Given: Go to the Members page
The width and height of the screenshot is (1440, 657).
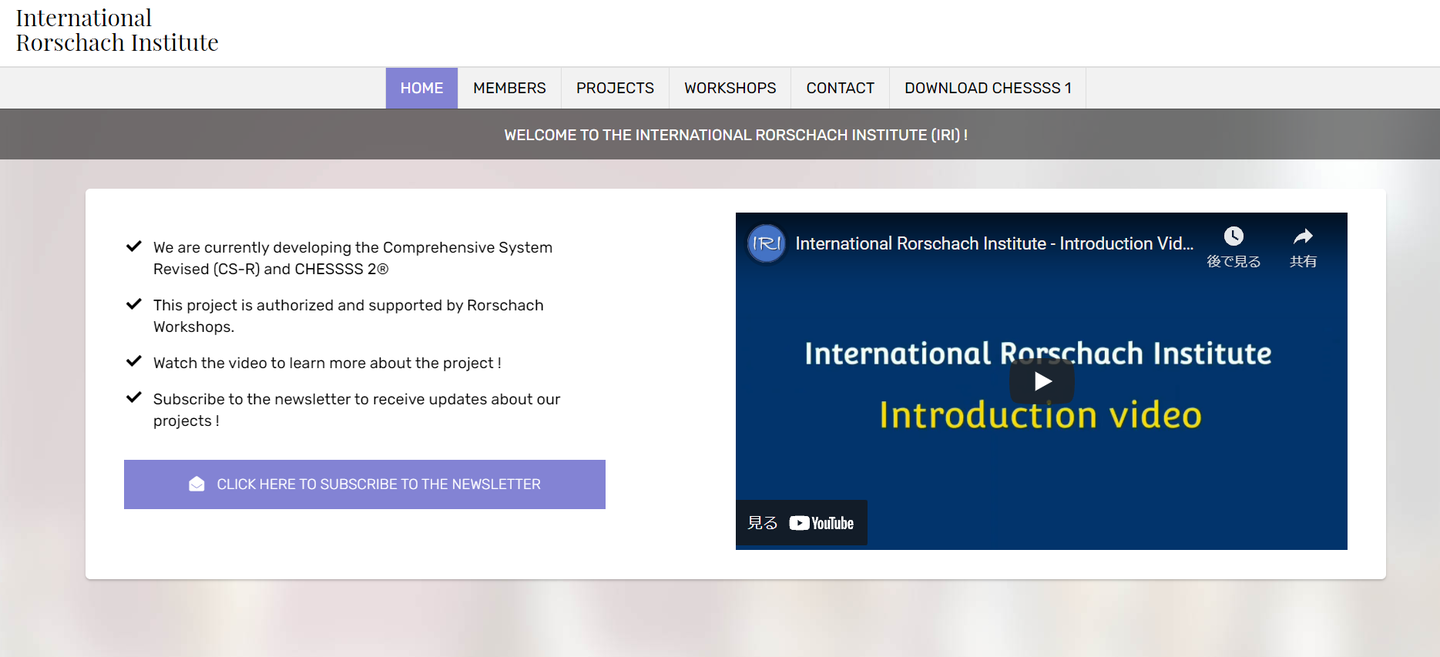Looking at the screenshot, I should click(510, 88).
